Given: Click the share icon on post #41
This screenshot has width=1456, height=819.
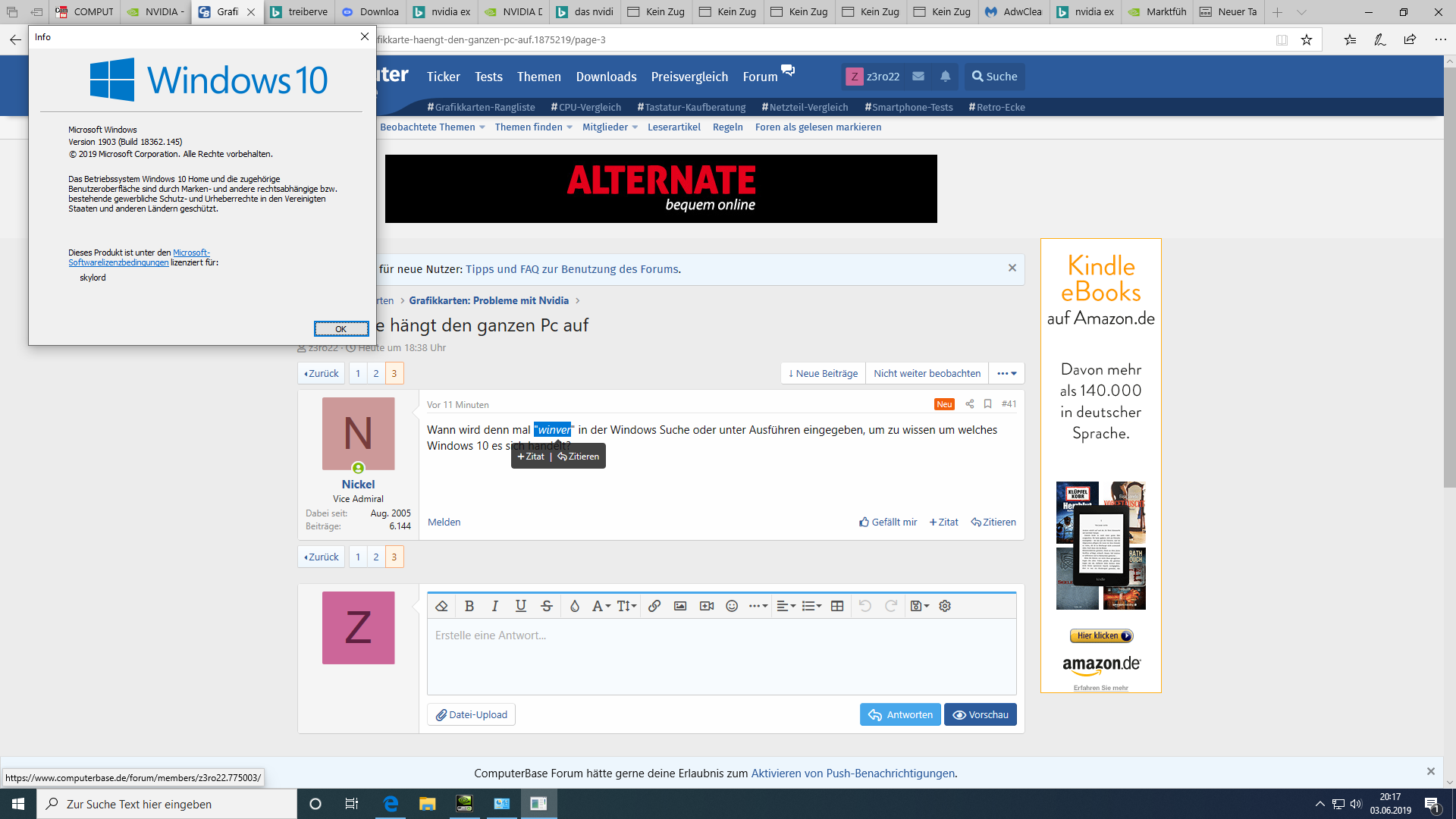Looking at the screenshot, I should [969, 404].
